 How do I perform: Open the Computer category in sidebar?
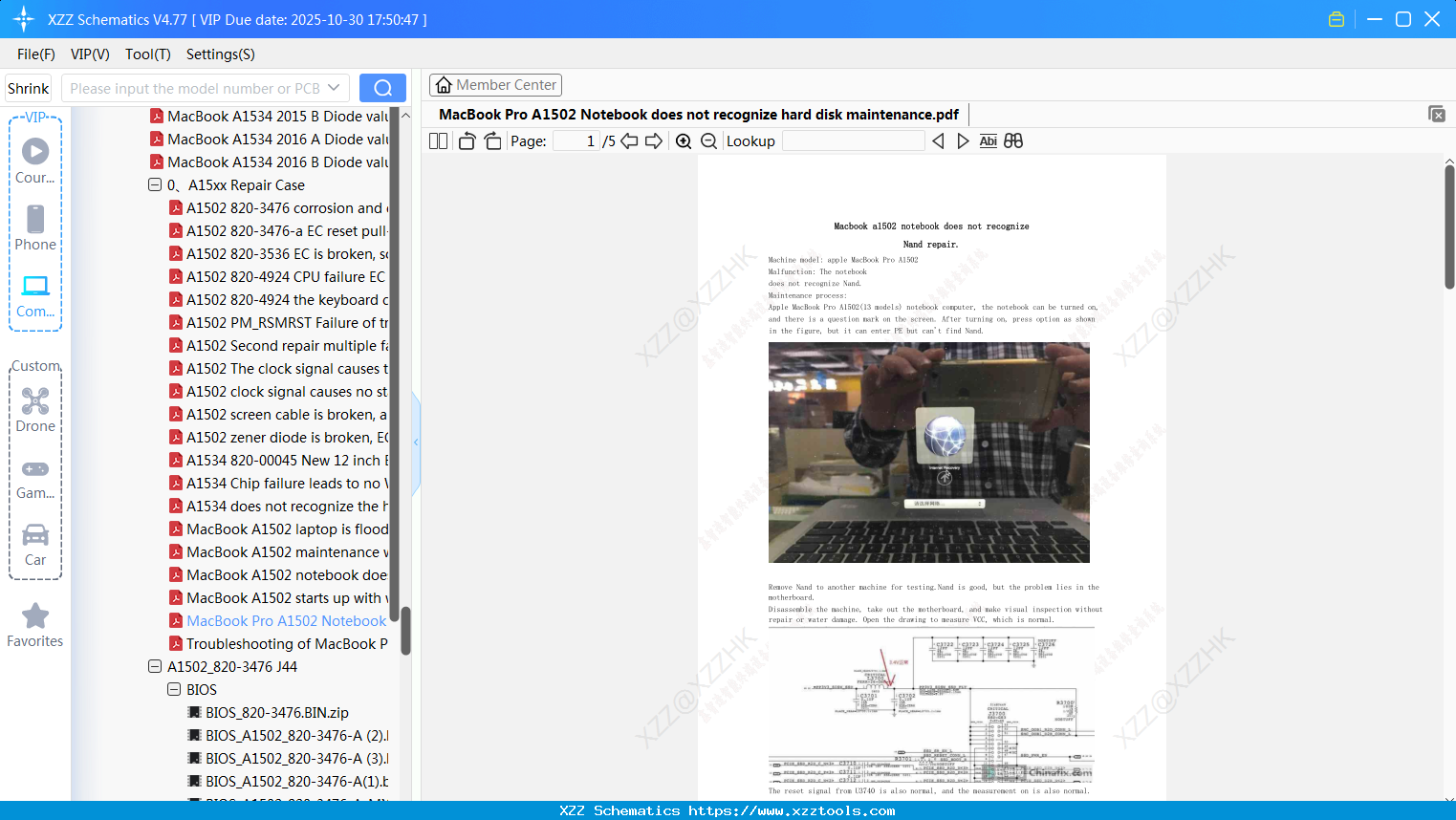35,295
